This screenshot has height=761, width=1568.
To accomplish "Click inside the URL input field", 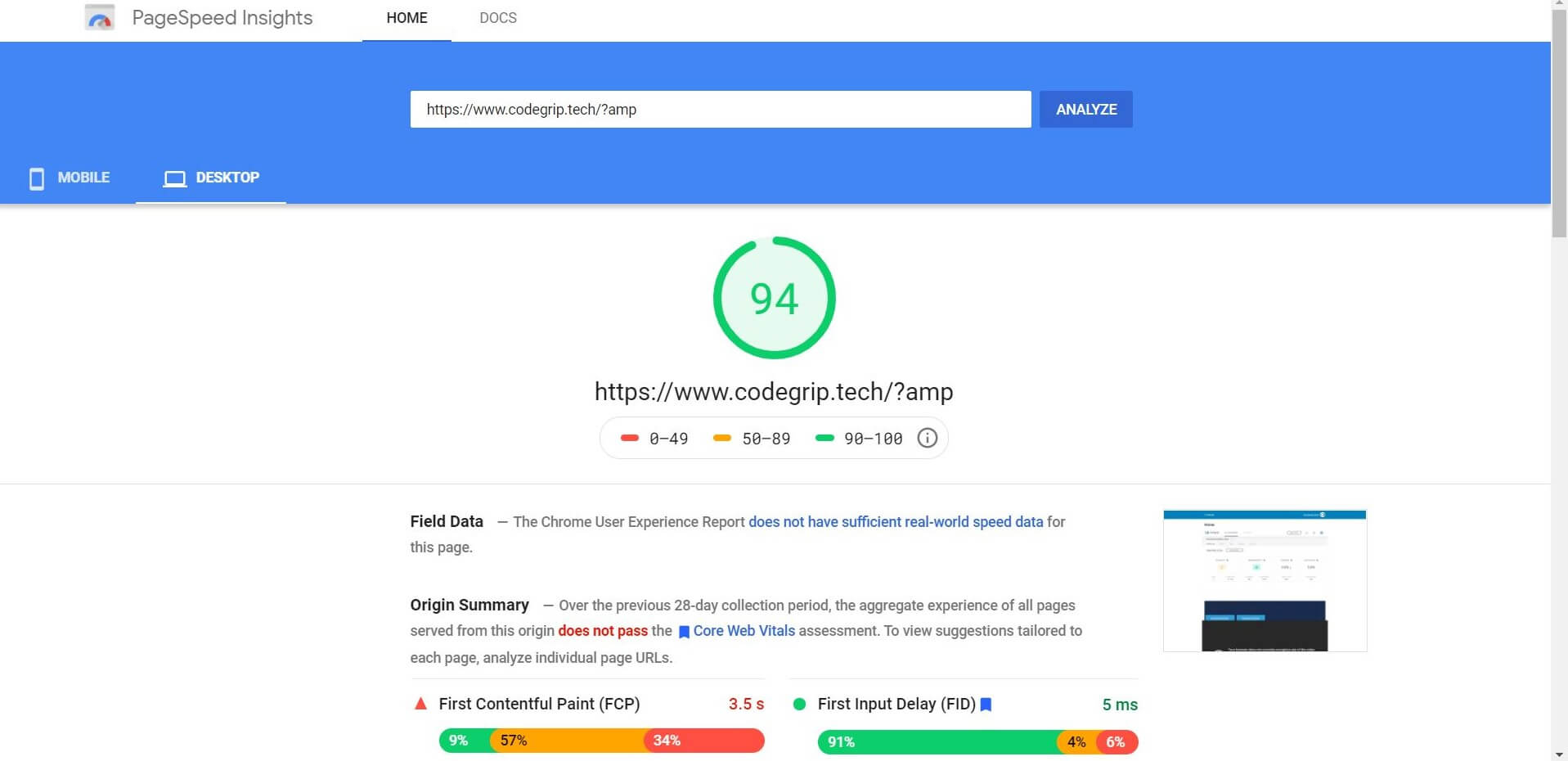I will [720, 110].
